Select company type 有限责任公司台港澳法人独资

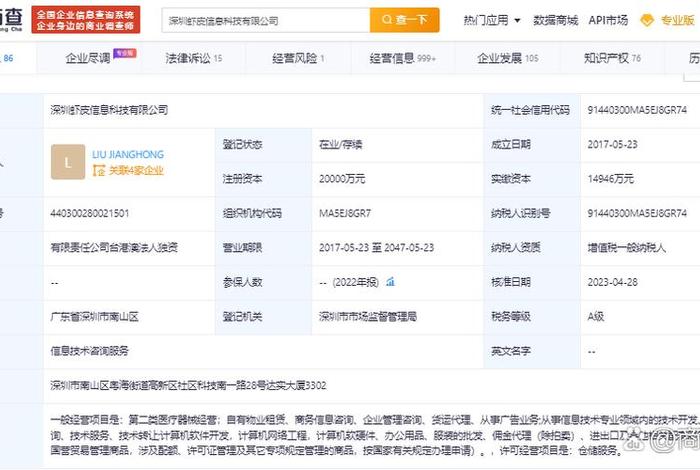click(114, 247)
